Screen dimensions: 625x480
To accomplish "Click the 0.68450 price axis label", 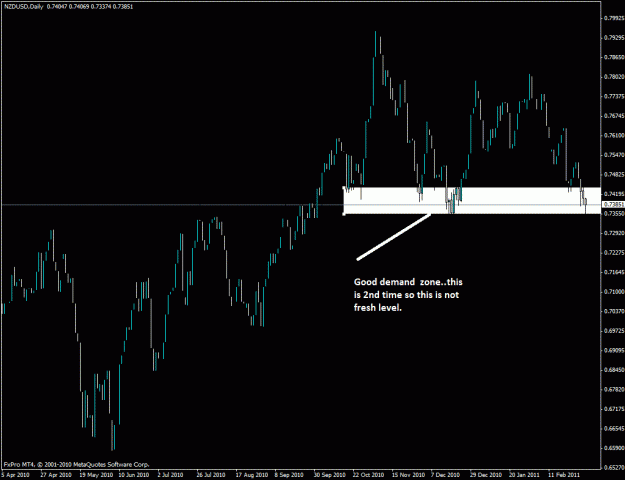I will [615, 370].
